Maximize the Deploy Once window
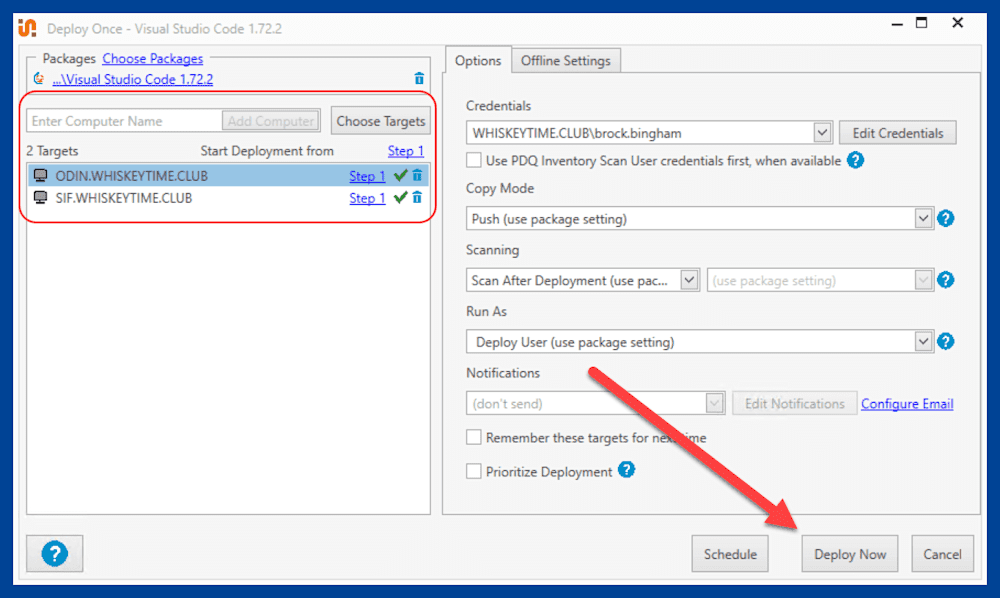The image size is (1000, 598). point(922,24)
